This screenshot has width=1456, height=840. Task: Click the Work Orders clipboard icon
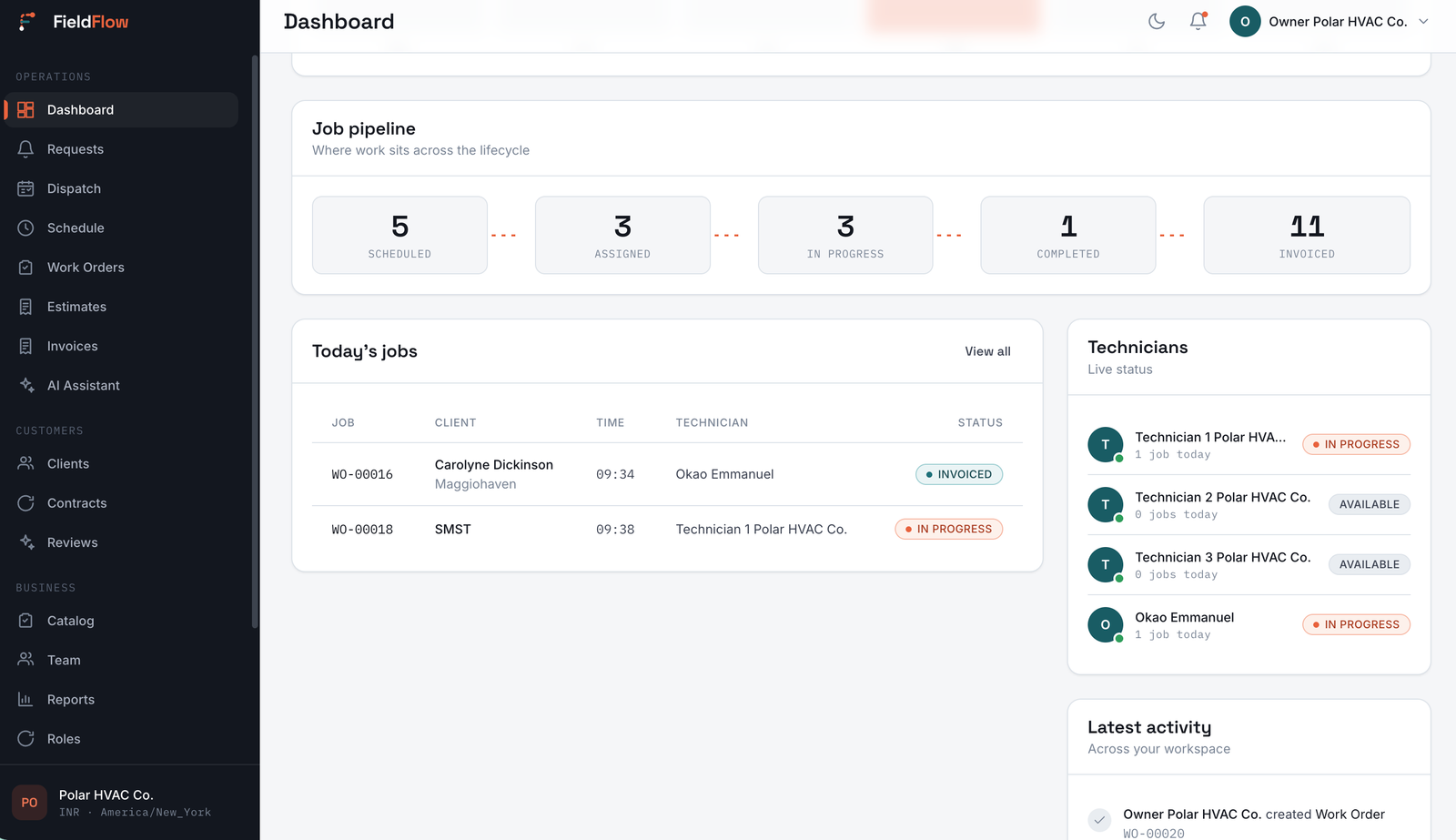click(x=25, y=268)
